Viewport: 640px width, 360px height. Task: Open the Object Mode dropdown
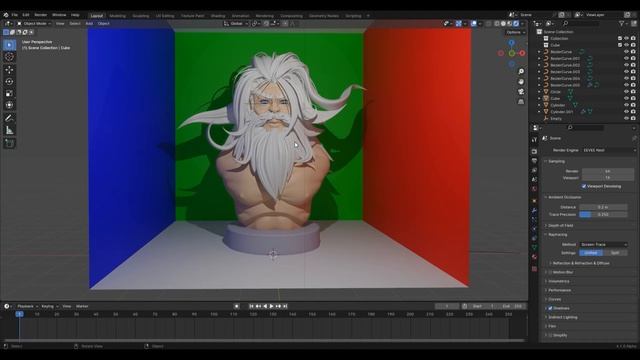34,24
